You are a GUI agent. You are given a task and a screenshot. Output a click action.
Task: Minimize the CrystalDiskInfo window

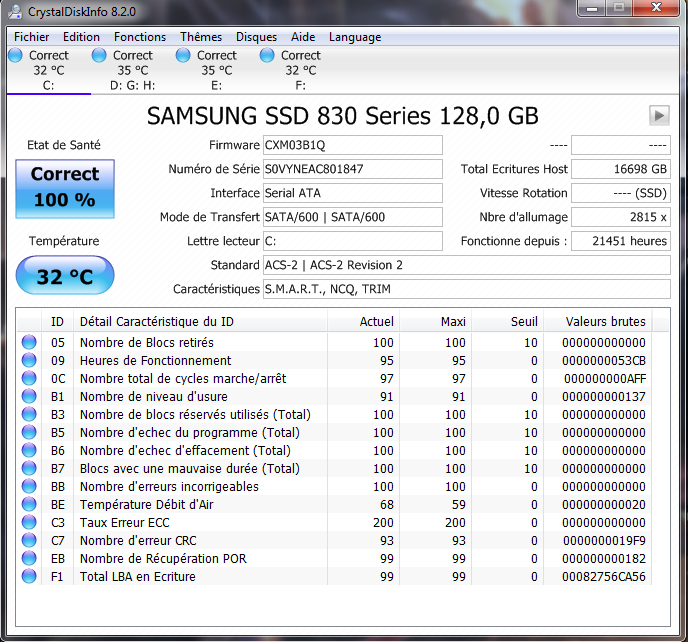pos(592,8)
